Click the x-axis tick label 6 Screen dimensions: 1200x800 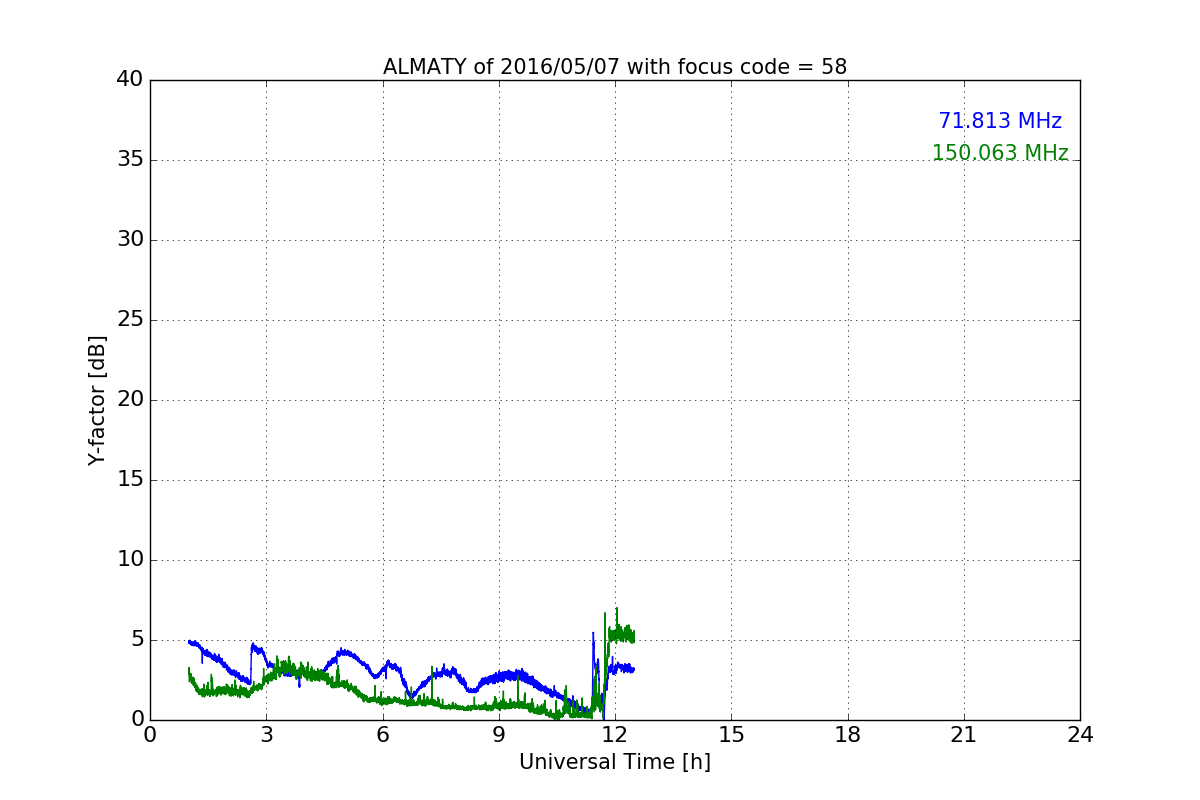coord(383,735)
